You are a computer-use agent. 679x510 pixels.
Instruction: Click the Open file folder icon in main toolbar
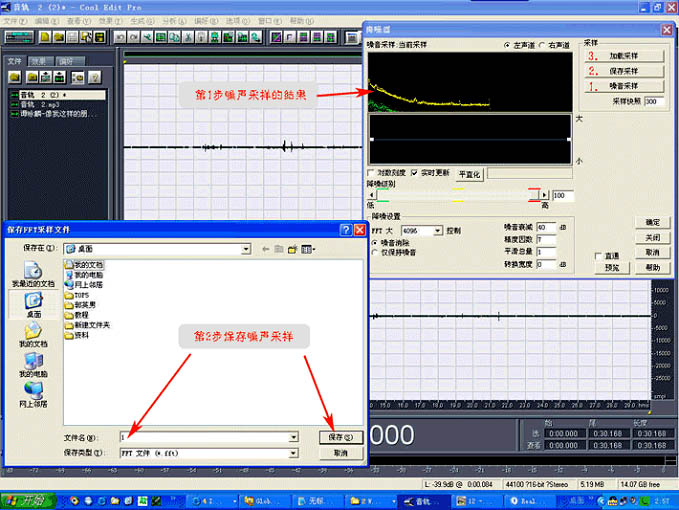click(x=58, y=38)
